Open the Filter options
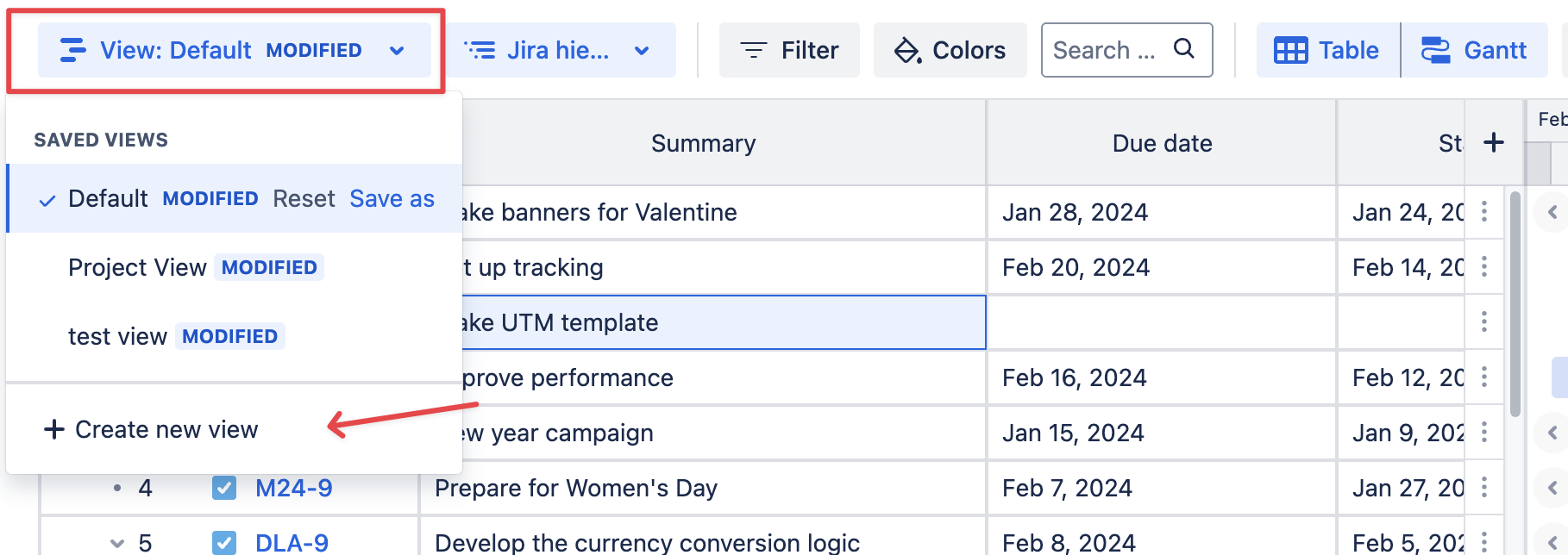 [x=789, y=50]
